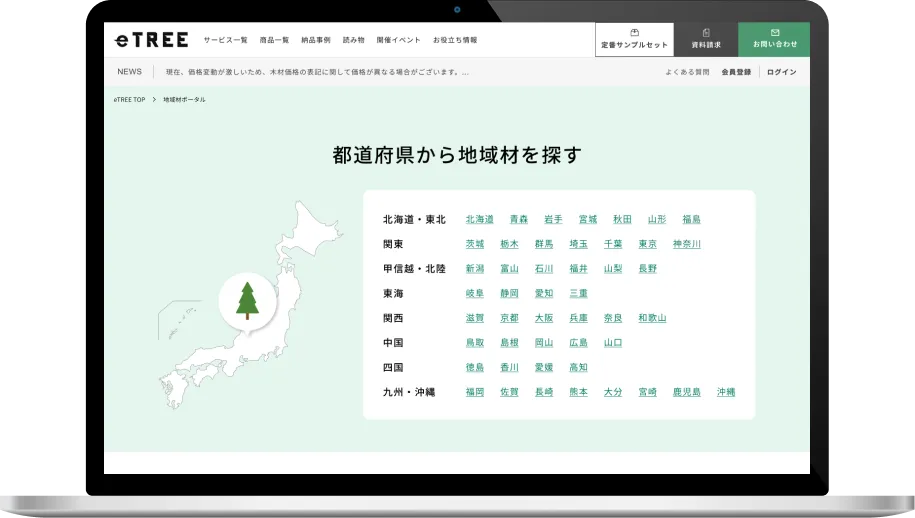Click the envelope icon above お問い合わせ
This screenshot has width=915, height=518.
[x=775, y=33]
